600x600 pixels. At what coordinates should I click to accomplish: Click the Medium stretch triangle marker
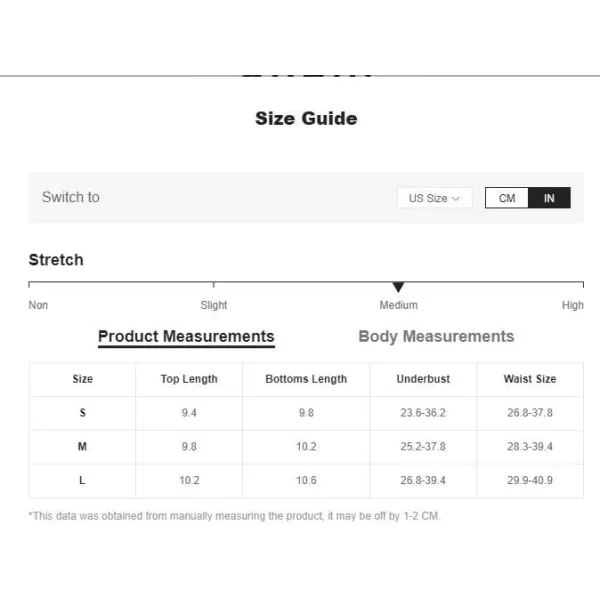click(x=398, y=287)
